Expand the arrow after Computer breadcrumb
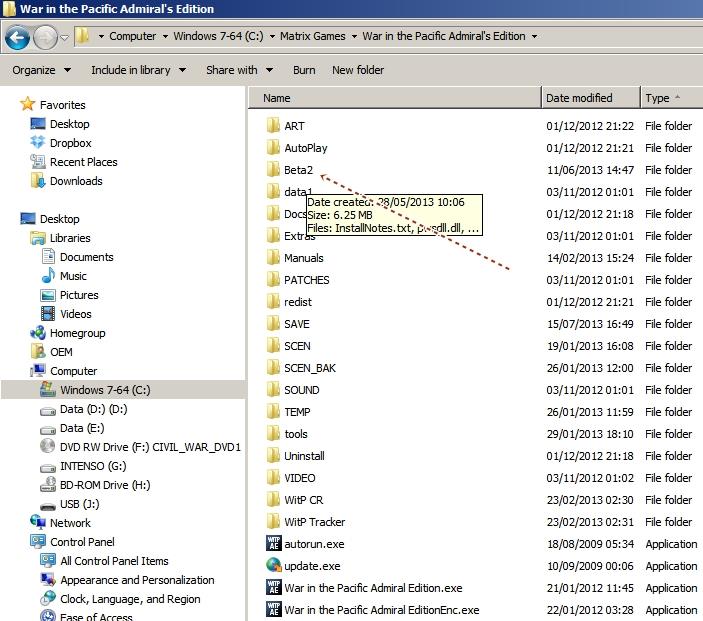Screen dimensions: 703x621 [165, 36]
